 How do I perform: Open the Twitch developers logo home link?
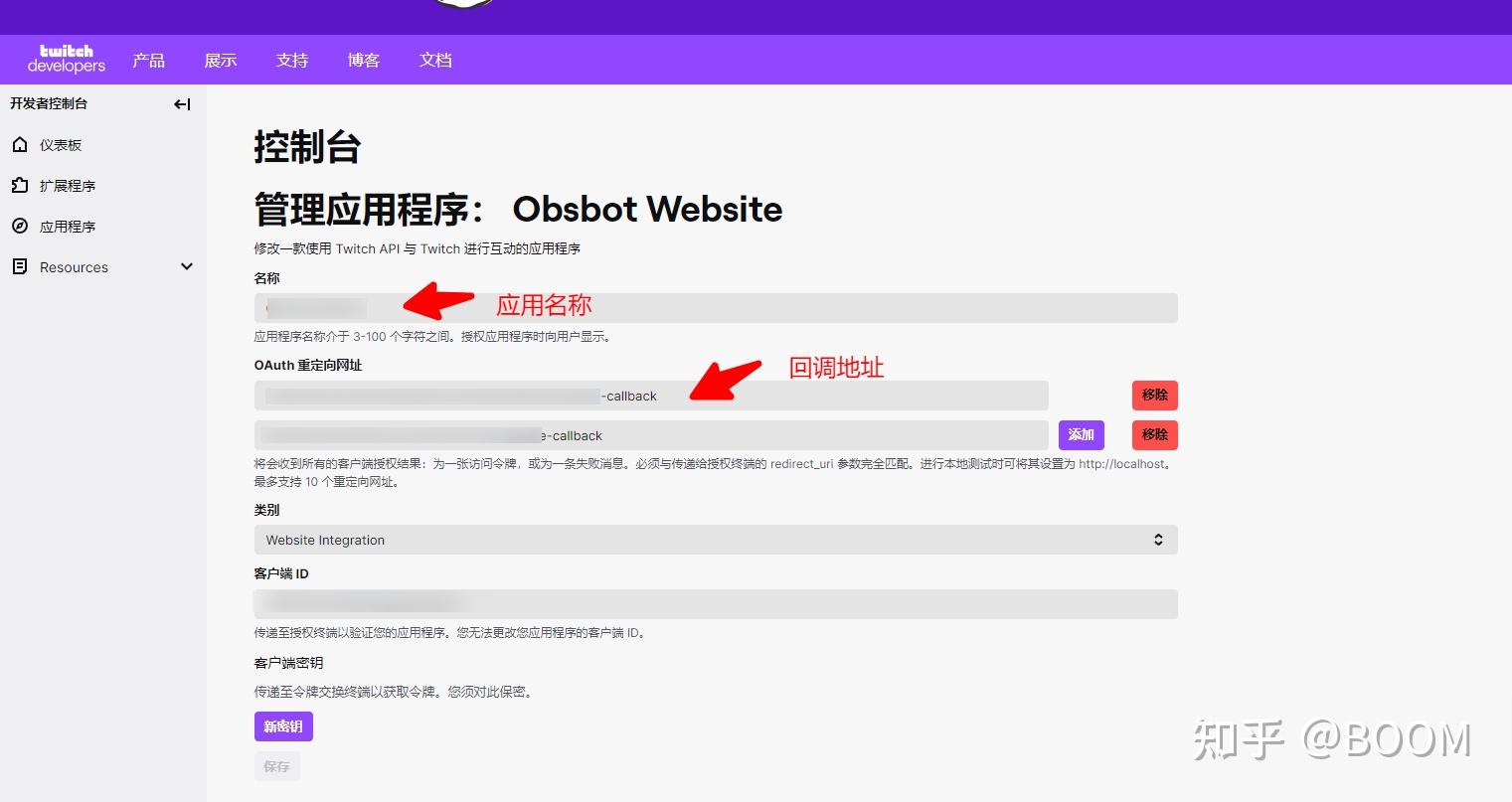point(67,60)
